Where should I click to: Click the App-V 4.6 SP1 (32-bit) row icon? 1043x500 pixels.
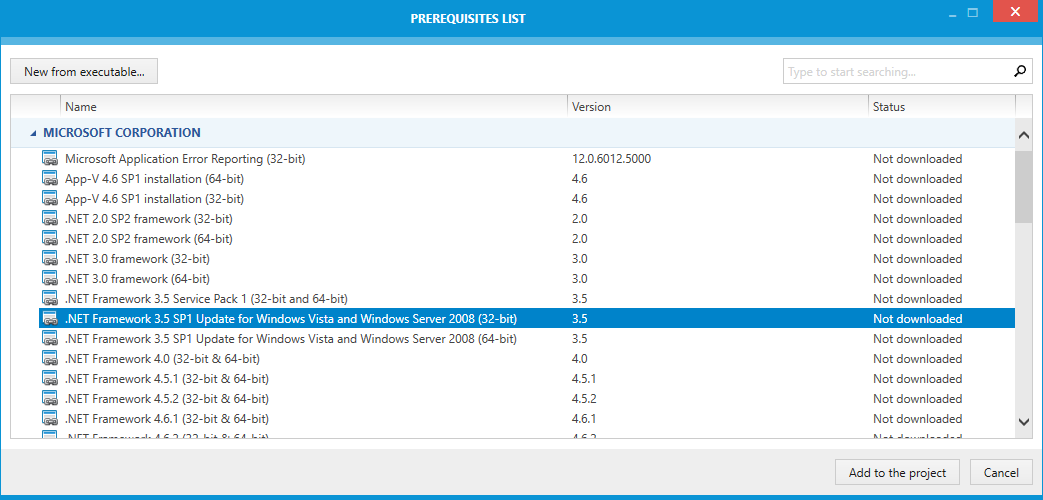[x=50, y=199]
